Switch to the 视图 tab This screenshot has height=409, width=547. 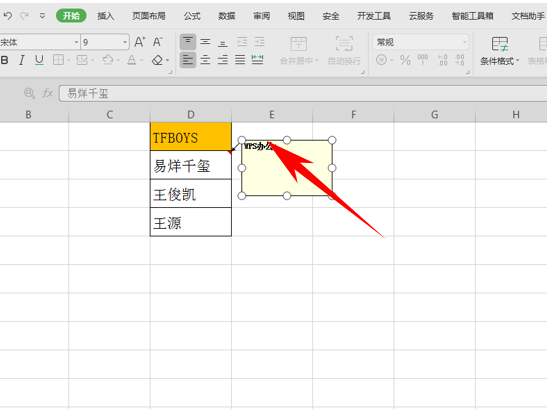click(296, 16)
